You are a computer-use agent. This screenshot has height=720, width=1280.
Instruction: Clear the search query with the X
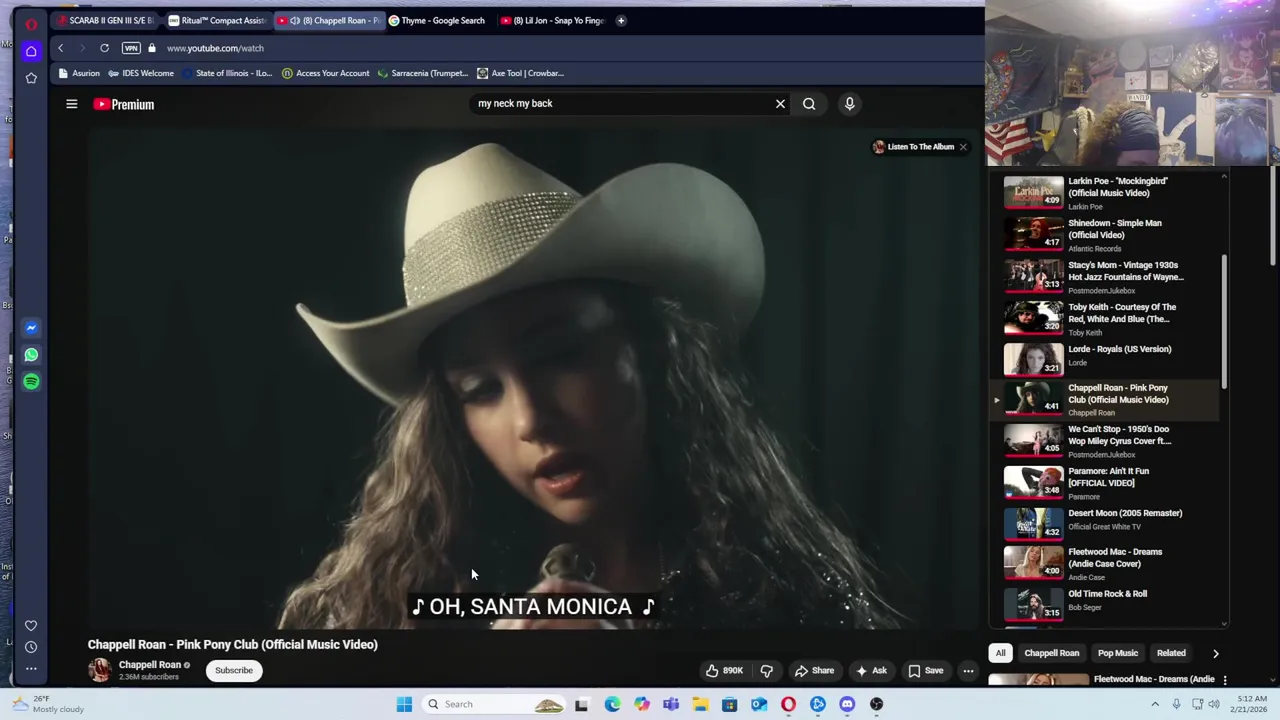tap(780, 103)
